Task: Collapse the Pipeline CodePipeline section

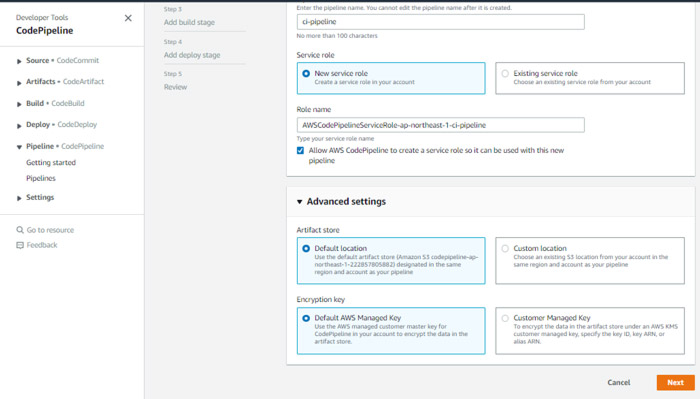Action: click(x=19, y=147)
